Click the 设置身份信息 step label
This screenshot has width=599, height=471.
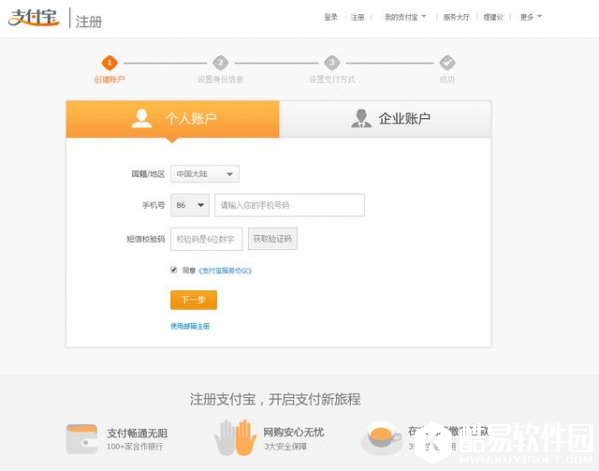[220, 79]
